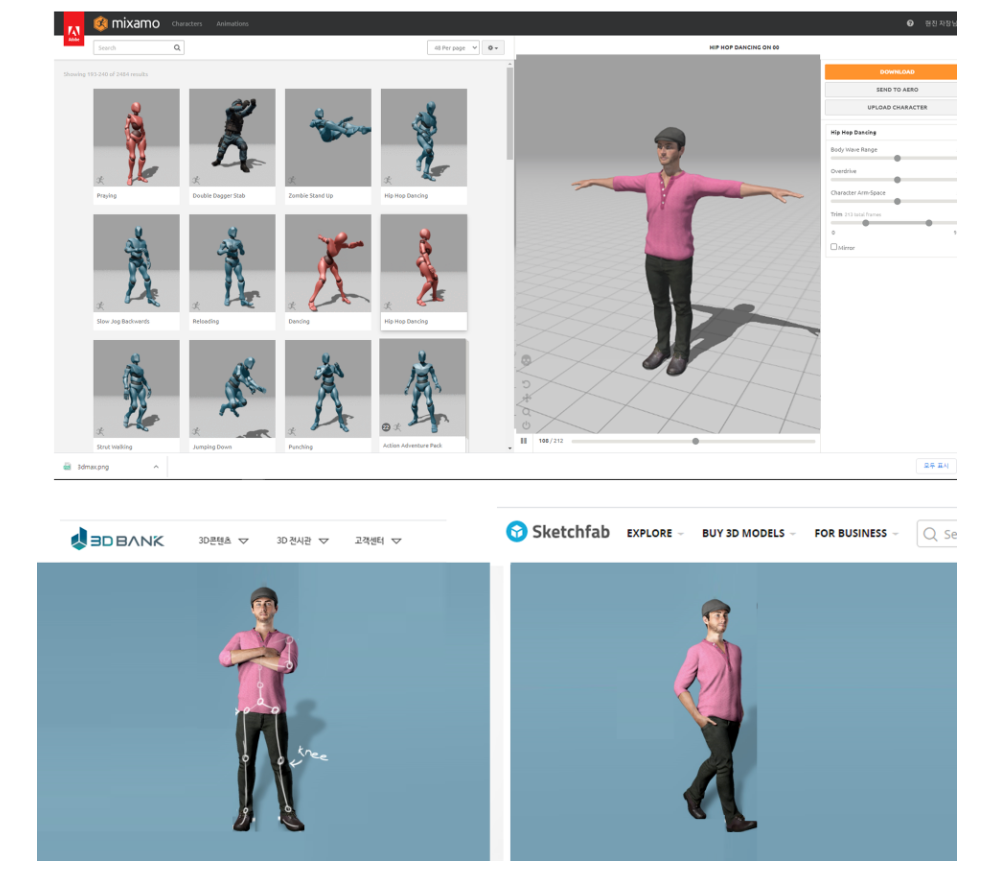
Task: Click the Overdrive slider handle
Action: 897,180
